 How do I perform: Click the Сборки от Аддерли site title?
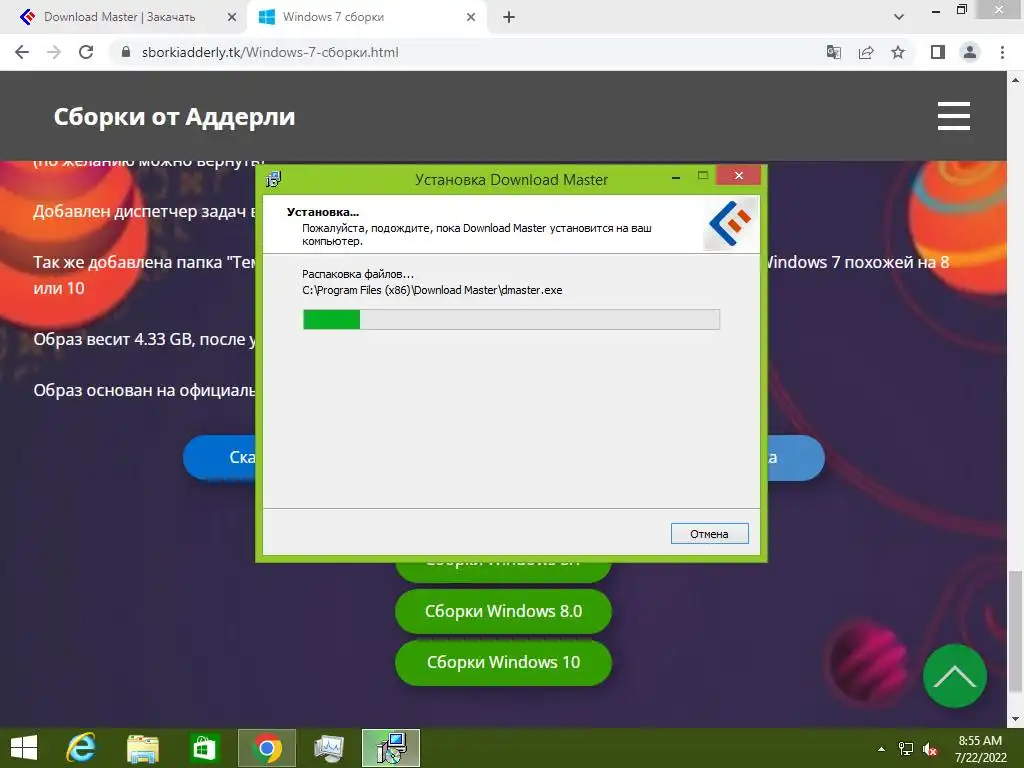174,117
